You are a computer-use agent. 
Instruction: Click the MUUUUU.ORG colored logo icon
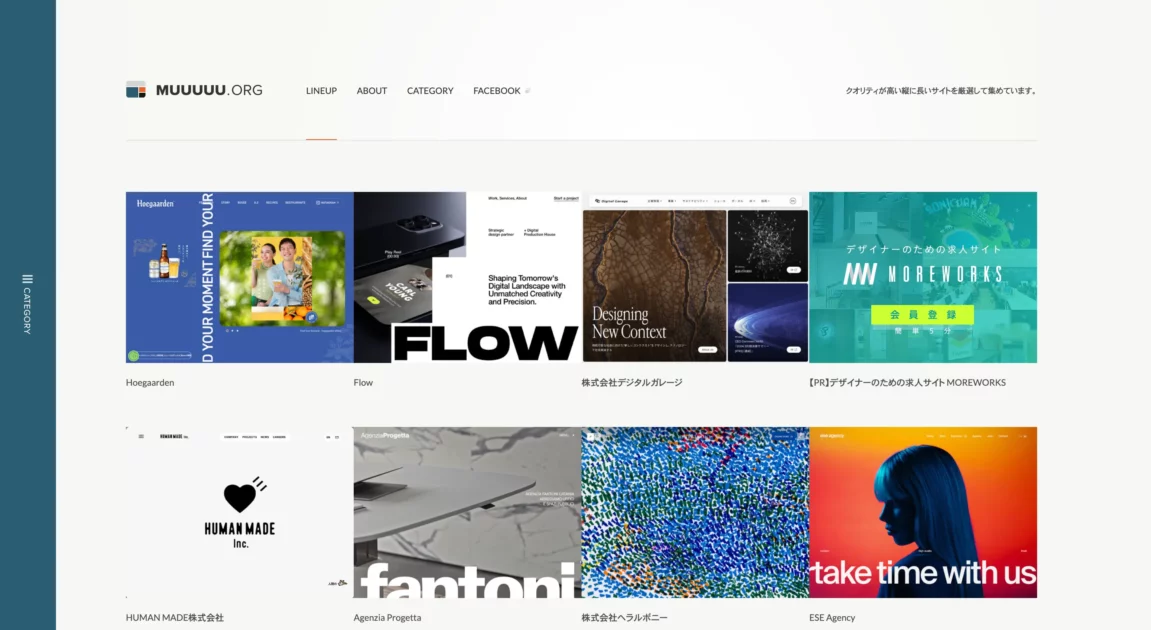click(136, 90)
